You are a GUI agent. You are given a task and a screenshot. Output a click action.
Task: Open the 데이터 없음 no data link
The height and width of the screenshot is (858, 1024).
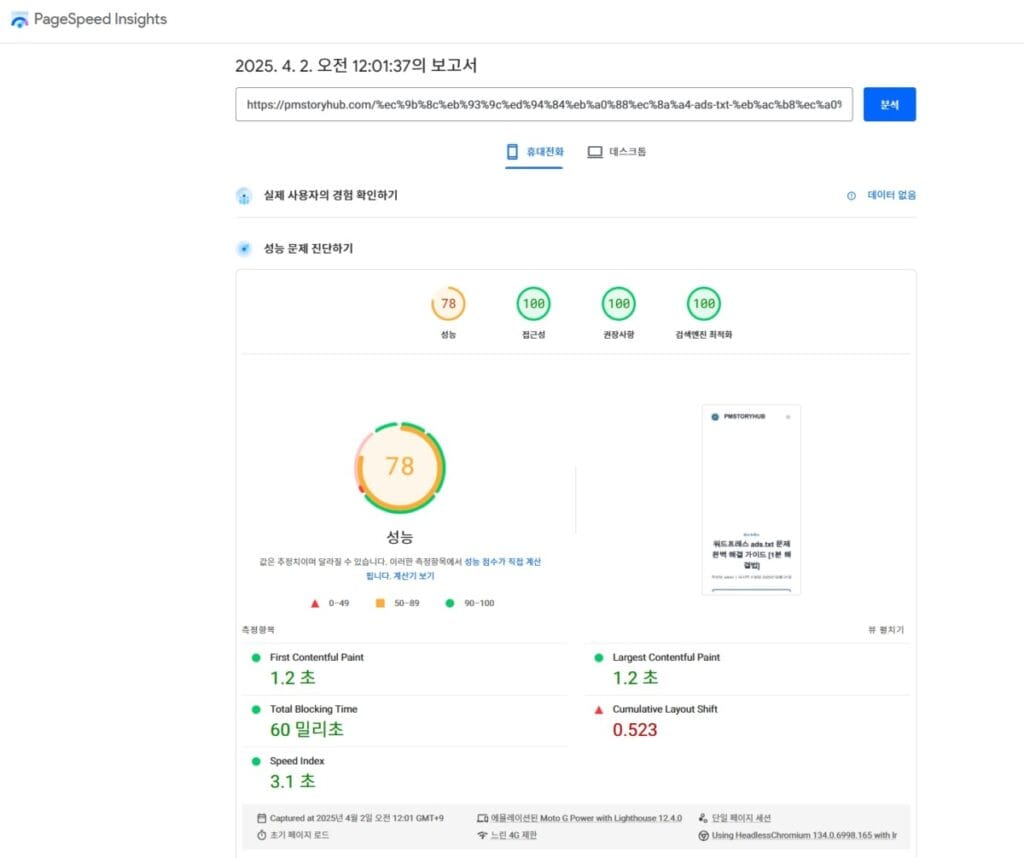point(891,196)
